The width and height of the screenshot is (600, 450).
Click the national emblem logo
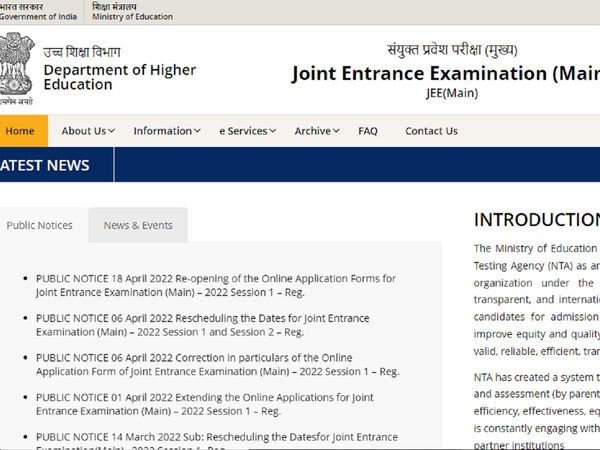click(x=16, y=68)
